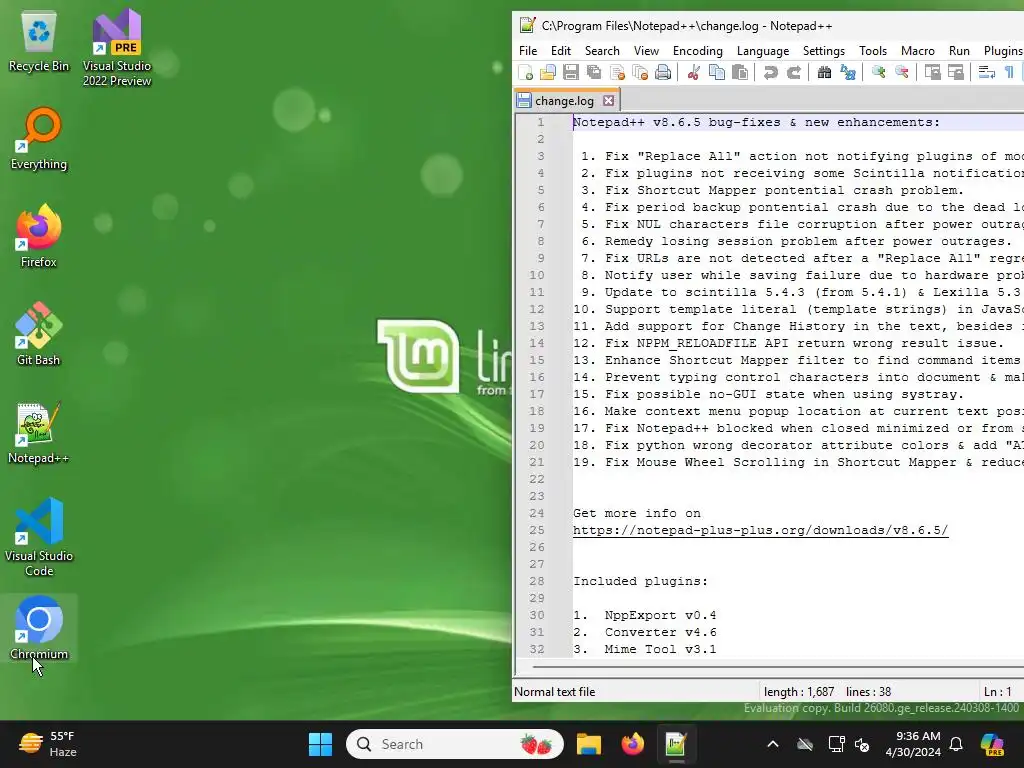
Task: Click the Print toolbar icon
Action: (663, 72)
